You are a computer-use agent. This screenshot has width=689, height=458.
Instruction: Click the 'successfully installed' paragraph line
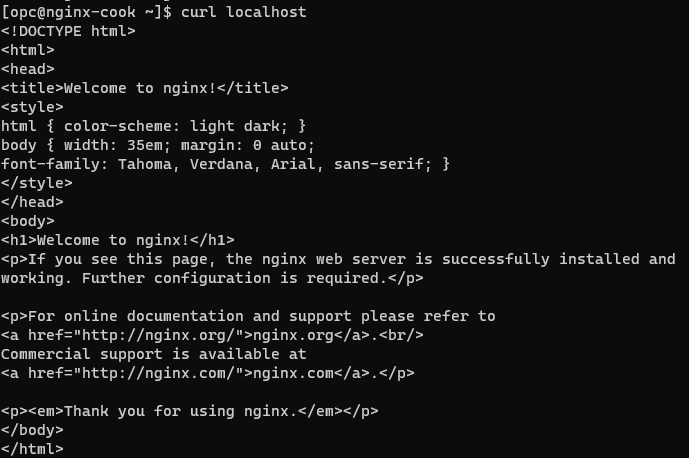pos(338,259)
